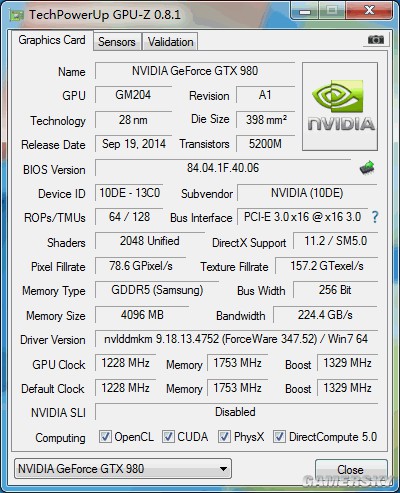Click the Memory Type field GDDR5 (Samsung)
Viewport: 400px width, 493px height.
coord(157,290)
